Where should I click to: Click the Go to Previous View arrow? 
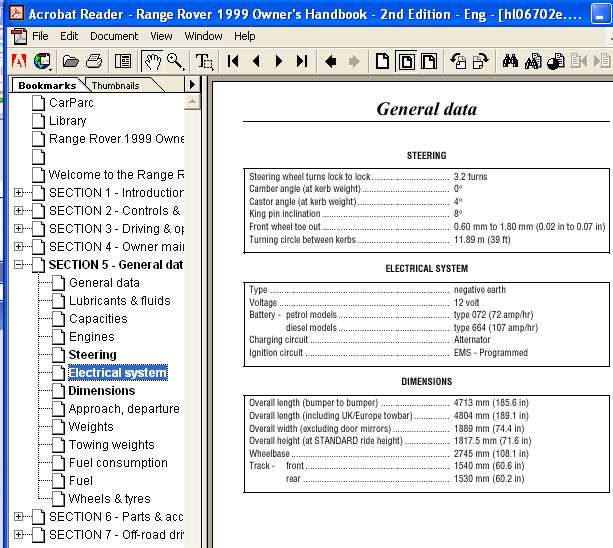(x=331, y=61)
